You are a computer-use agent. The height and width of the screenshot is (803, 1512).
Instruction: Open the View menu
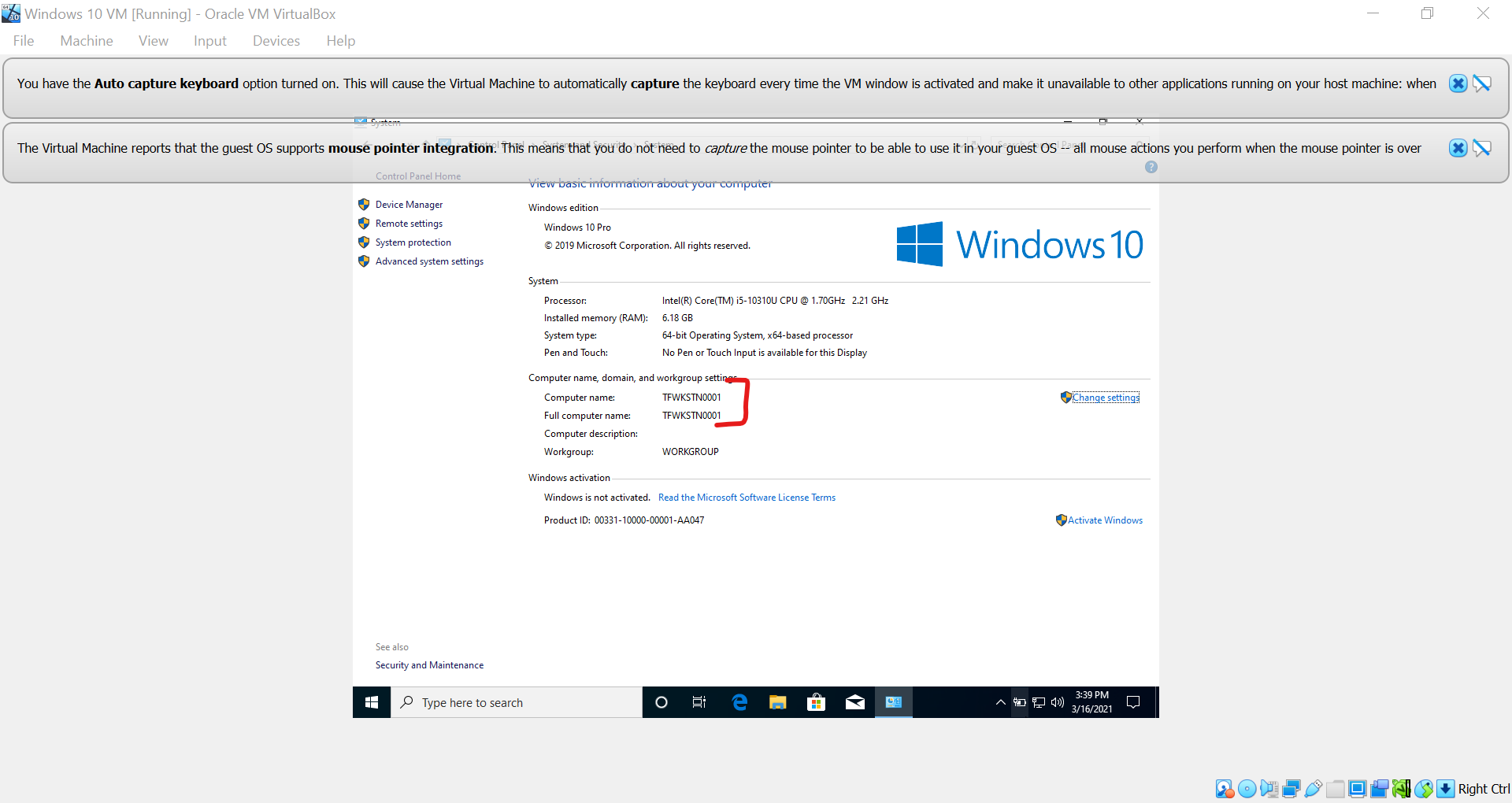click(x=154, y=41)
